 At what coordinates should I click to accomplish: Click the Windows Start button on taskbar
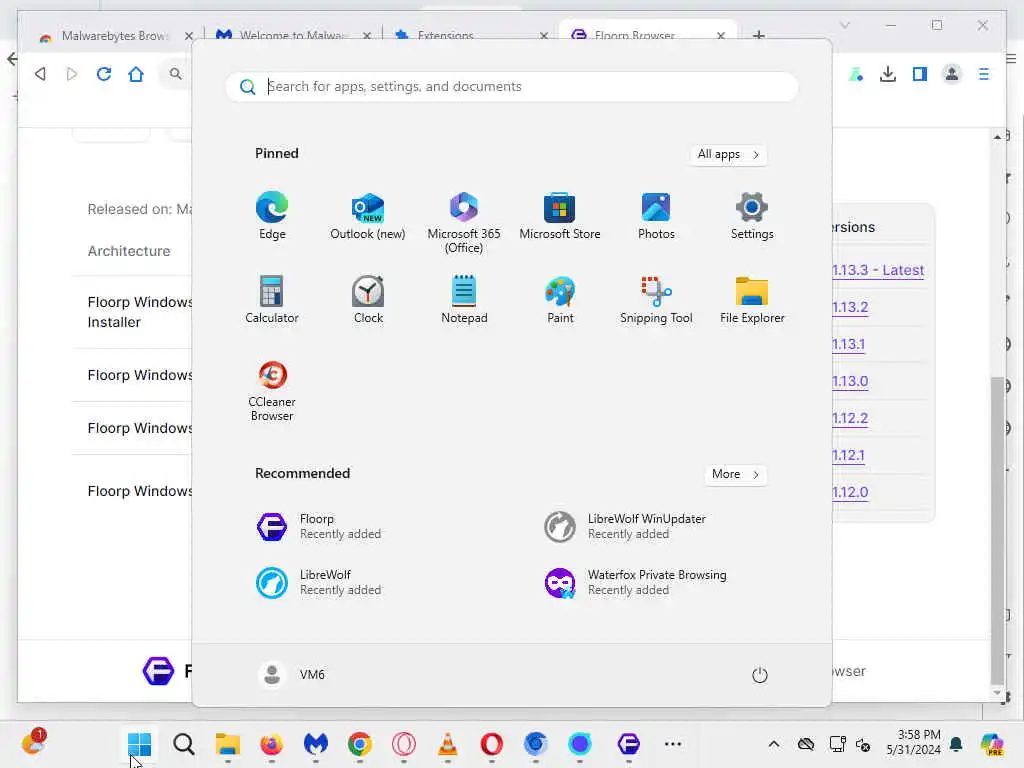(139, 744)
